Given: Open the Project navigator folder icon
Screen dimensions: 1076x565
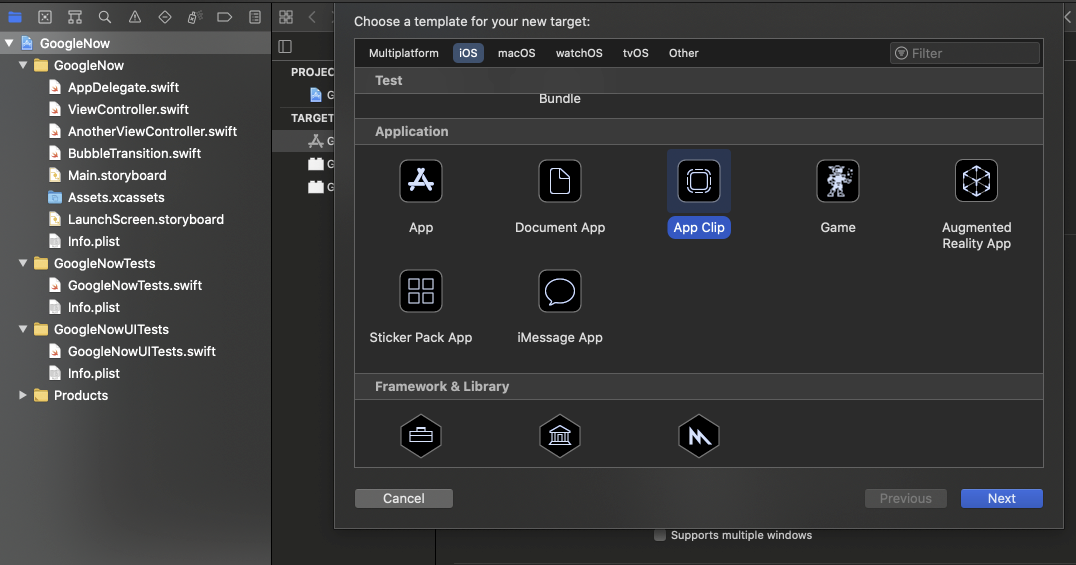Looking at the screenshot, I should [x=14, y=17].
